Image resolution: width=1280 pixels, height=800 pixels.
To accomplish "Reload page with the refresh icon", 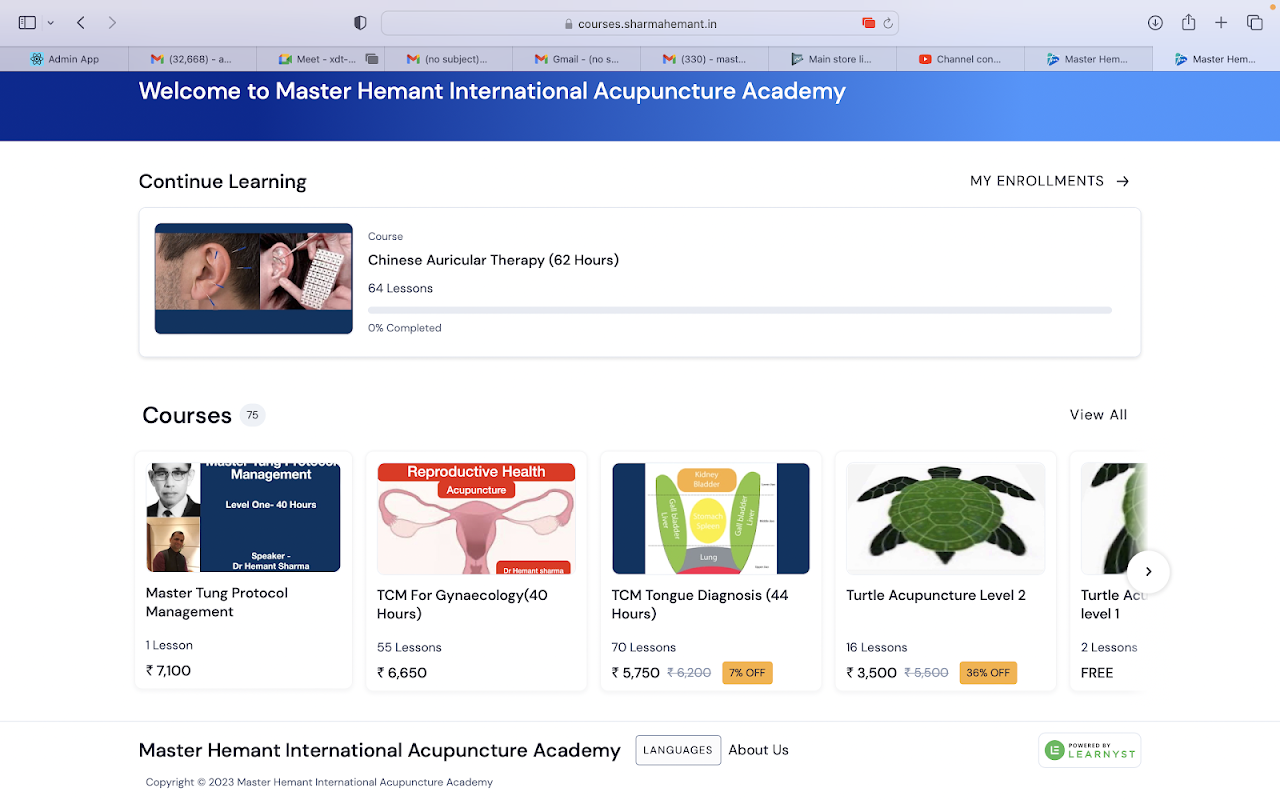I will (888, 23).
